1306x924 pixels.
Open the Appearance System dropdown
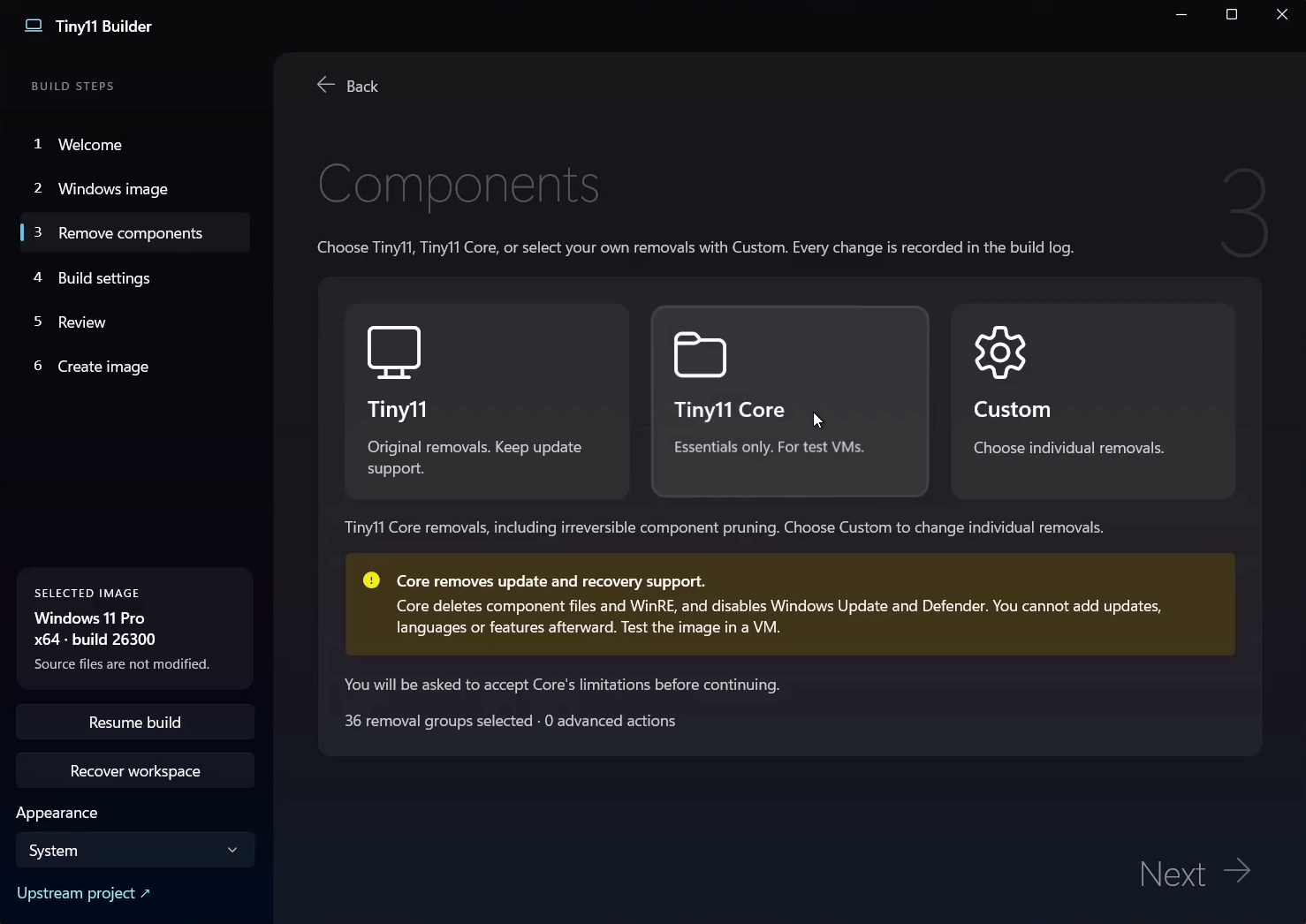(x=135, y=850)
